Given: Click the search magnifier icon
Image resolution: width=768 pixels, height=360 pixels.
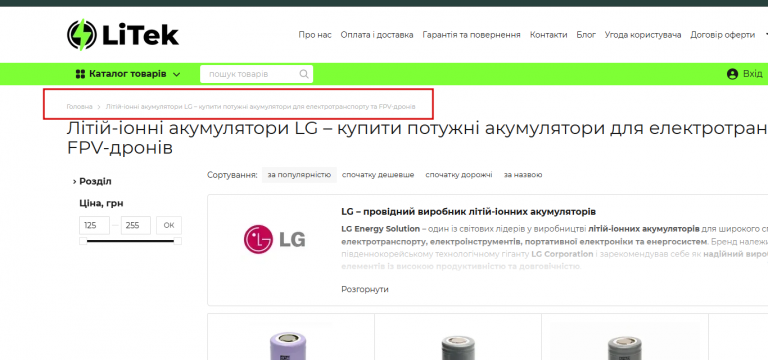Looking at the screenshot, I should coord(304,74).
